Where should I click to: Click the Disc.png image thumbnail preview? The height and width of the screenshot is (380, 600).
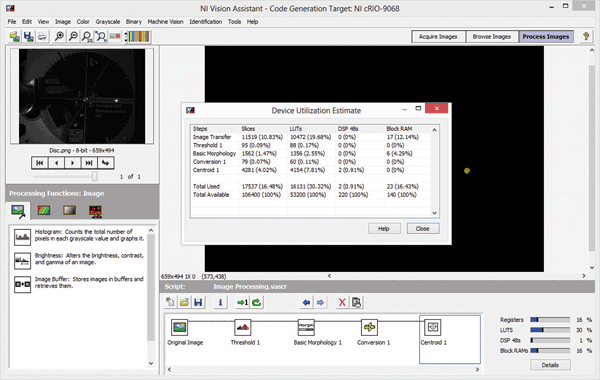pyautogui.click(x=82, y=96)
